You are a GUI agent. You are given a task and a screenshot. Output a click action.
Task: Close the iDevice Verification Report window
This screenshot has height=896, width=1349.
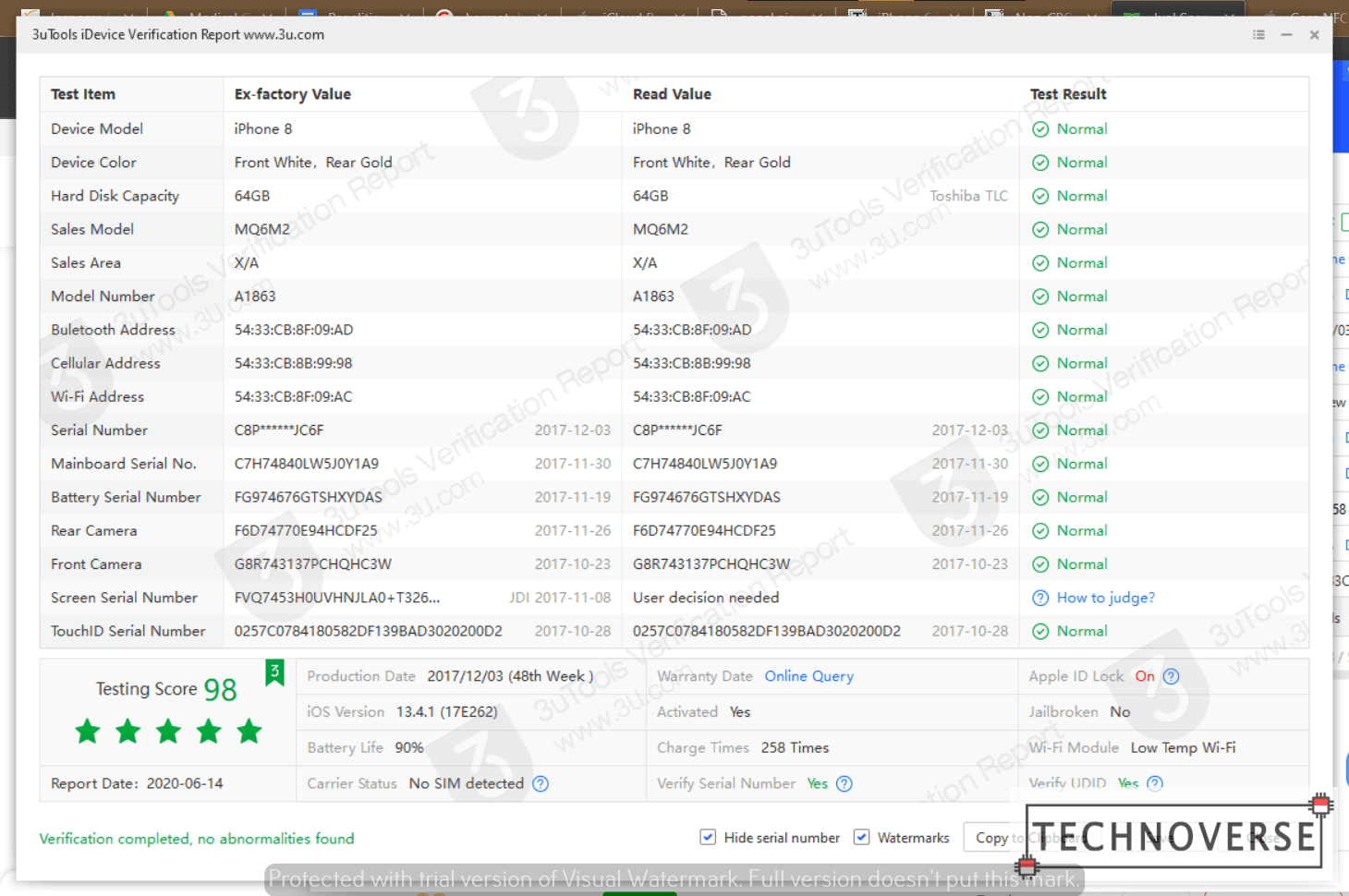[1314, 35]
